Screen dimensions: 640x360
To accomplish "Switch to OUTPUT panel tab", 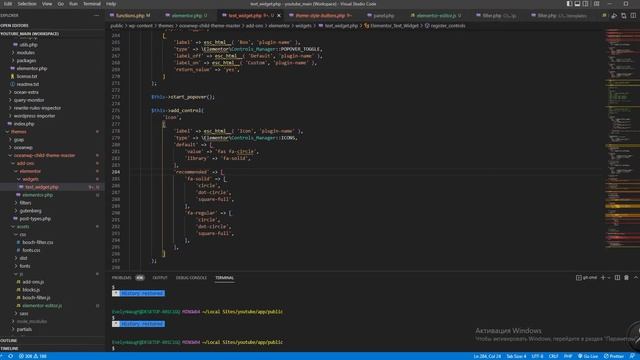I will pos(160,278).
